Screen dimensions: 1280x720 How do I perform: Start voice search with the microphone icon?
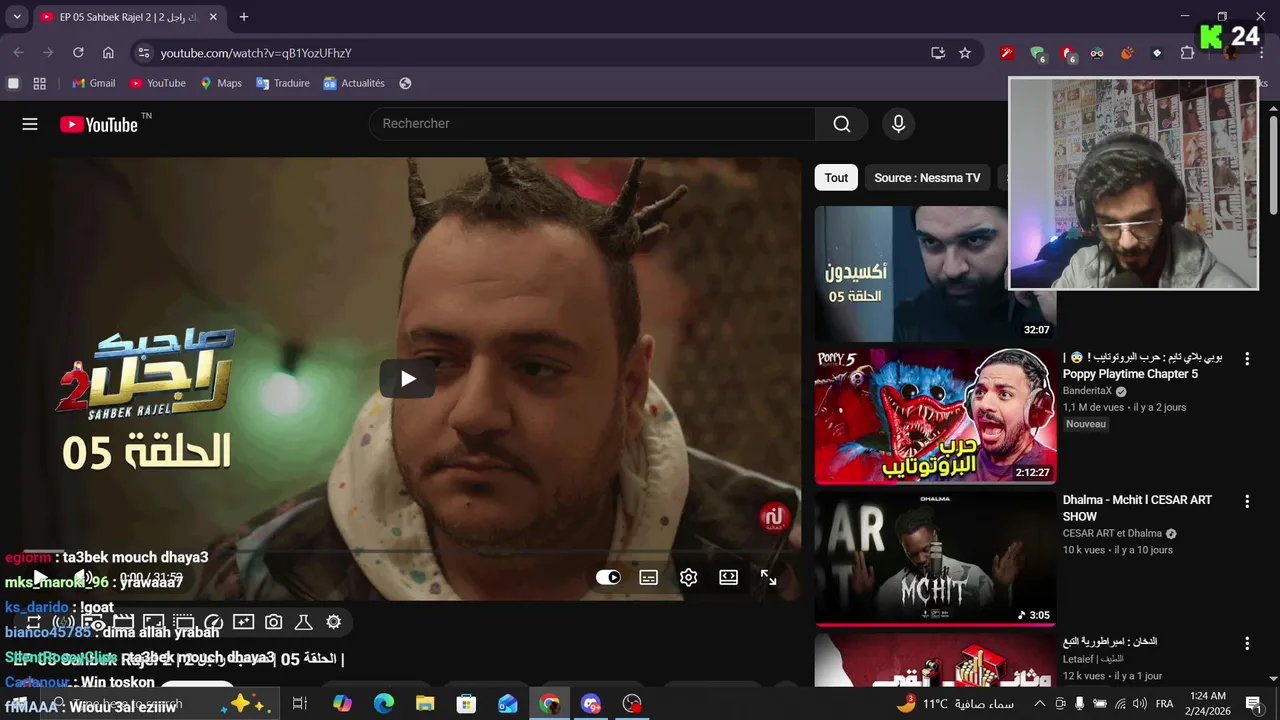coord(898,124)
